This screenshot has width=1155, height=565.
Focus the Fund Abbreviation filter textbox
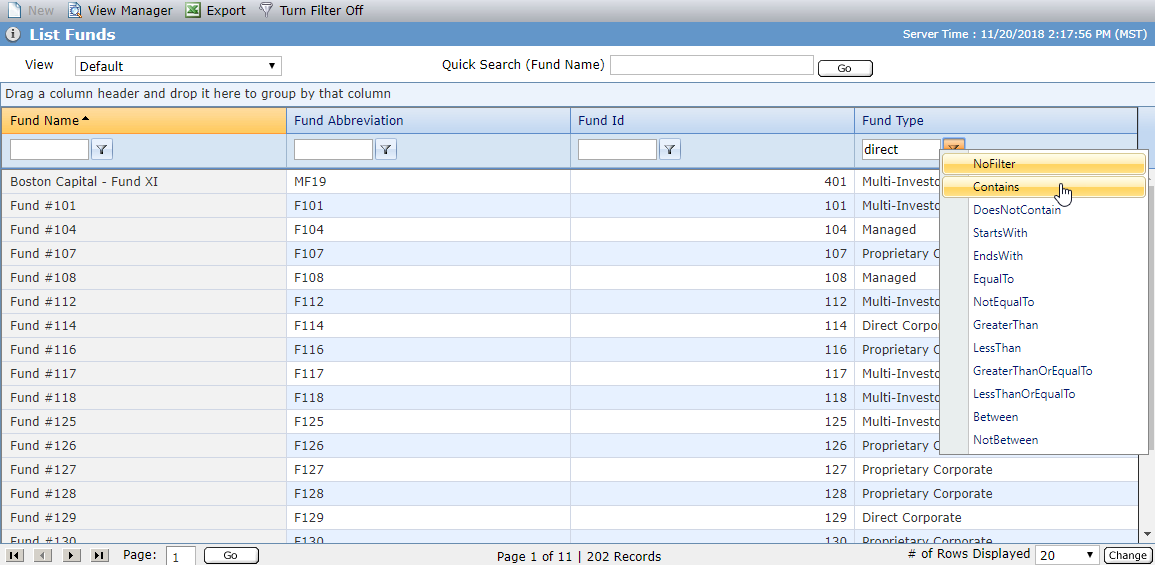(334, 150)
